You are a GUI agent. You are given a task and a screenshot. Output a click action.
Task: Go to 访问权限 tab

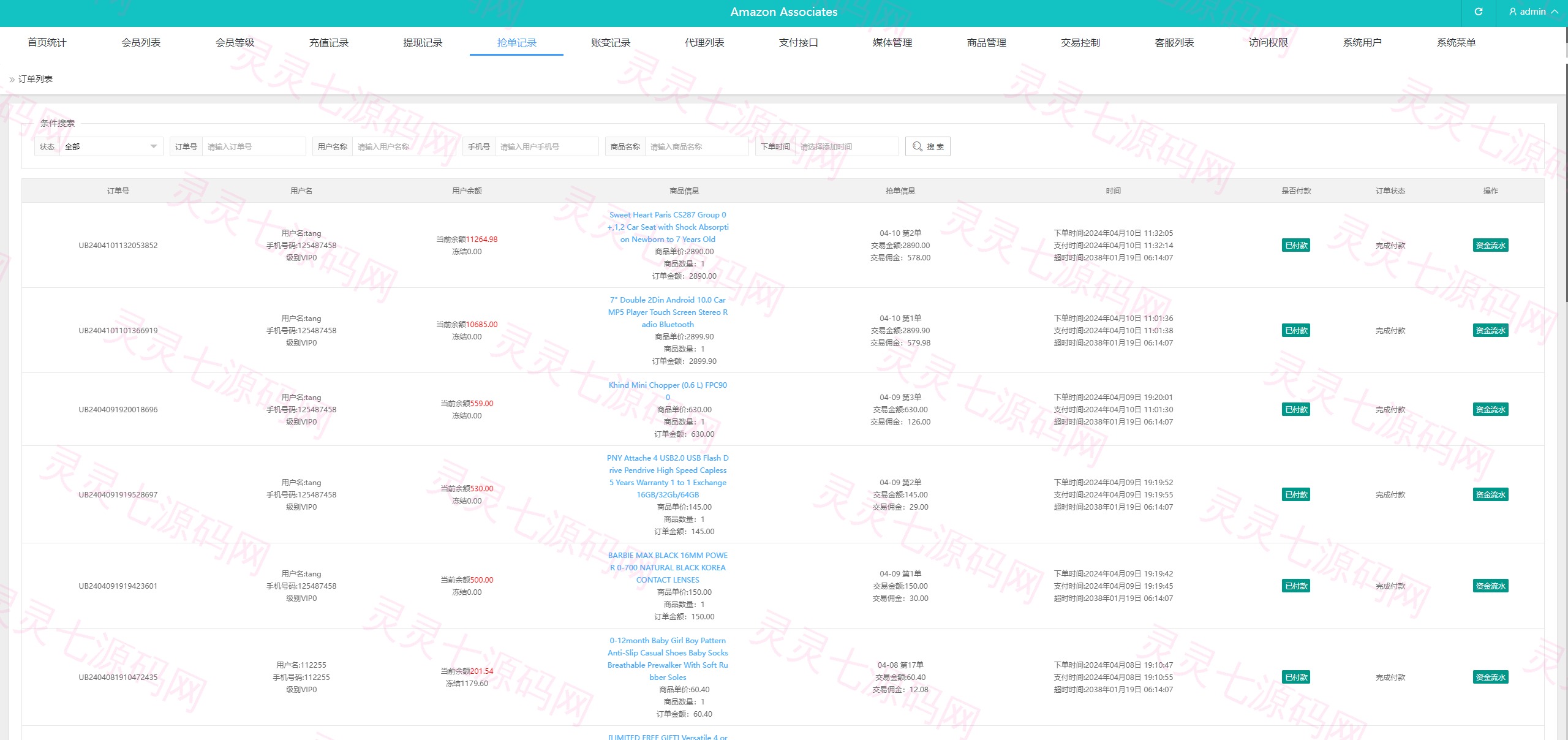[1268, 42]
